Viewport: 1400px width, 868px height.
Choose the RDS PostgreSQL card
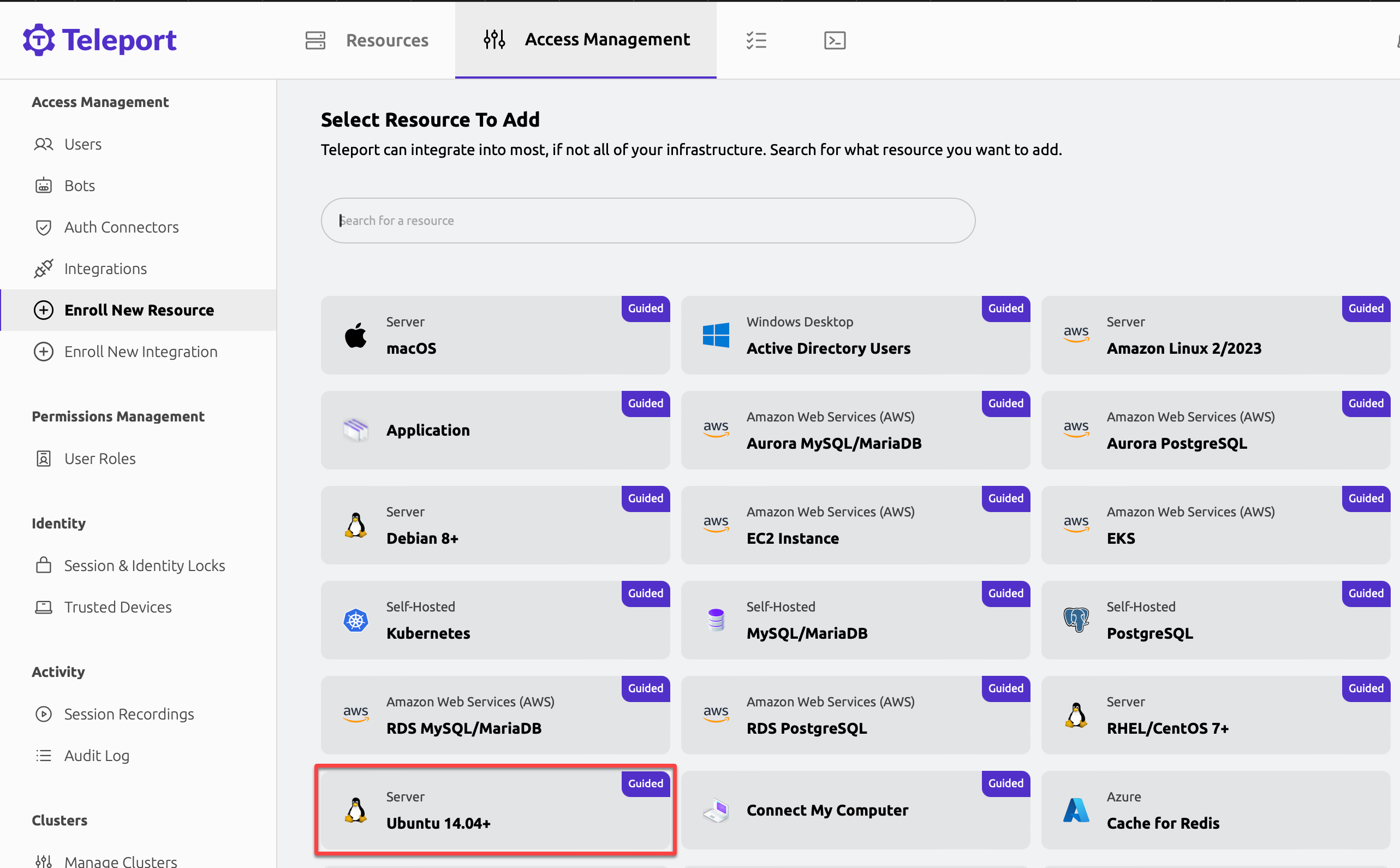(856, 715)
